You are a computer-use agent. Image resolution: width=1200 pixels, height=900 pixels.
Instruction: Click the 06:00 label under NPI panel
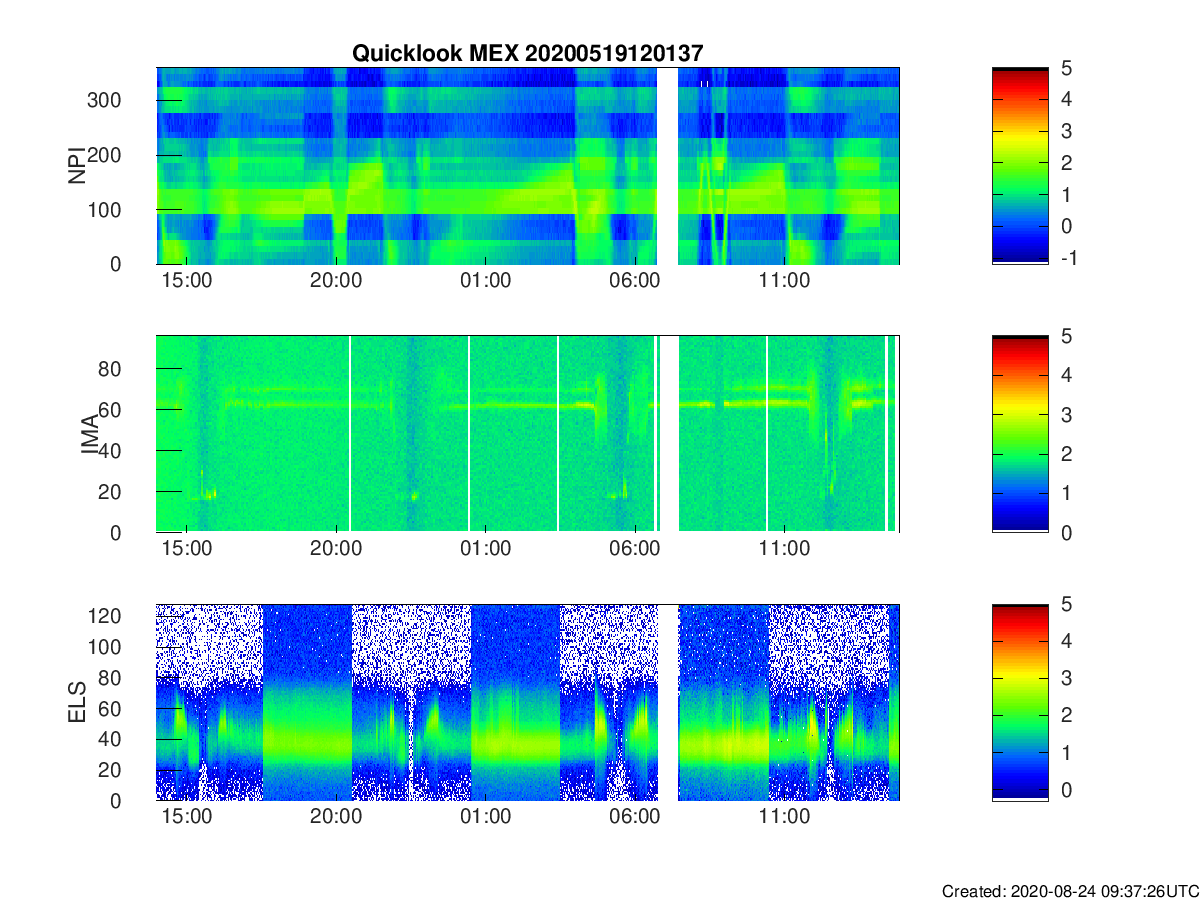click(x=635, y=281)
